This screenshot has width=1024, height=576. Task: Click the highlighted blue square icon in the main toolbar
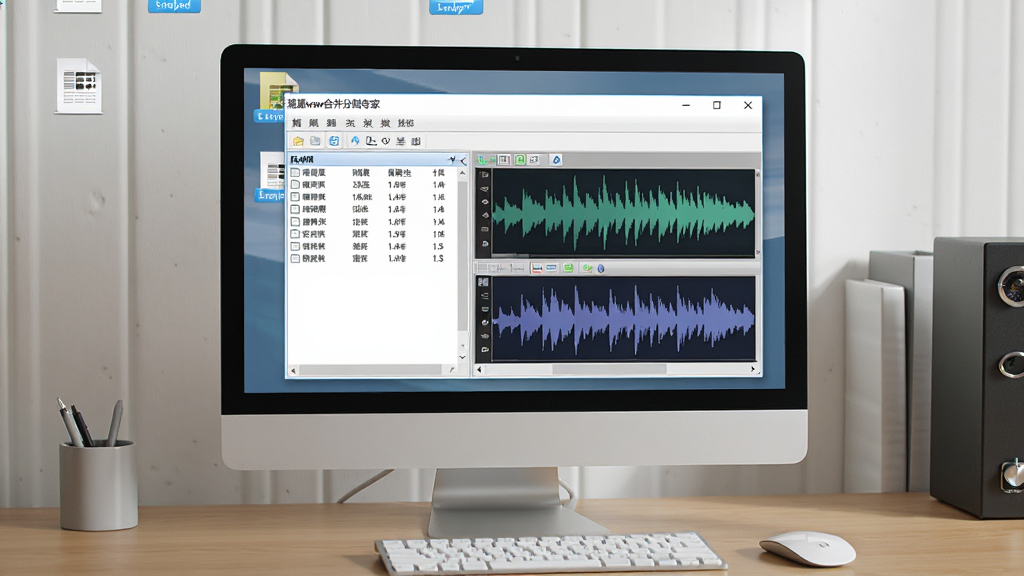coord(334,141)
